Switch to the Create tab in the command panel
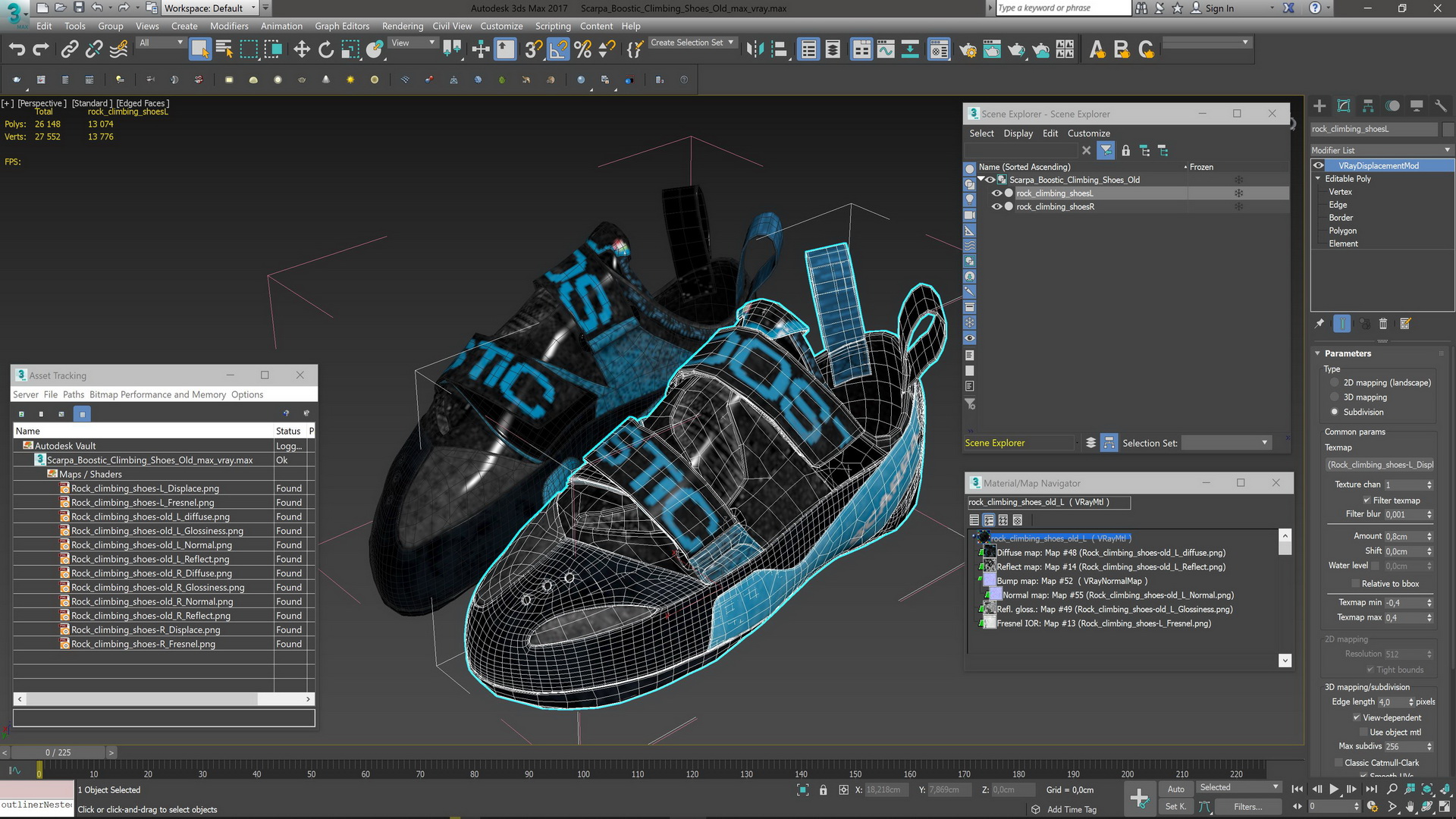The width and height of the screenshot is (1456, 819). [x=1319, y=106]
